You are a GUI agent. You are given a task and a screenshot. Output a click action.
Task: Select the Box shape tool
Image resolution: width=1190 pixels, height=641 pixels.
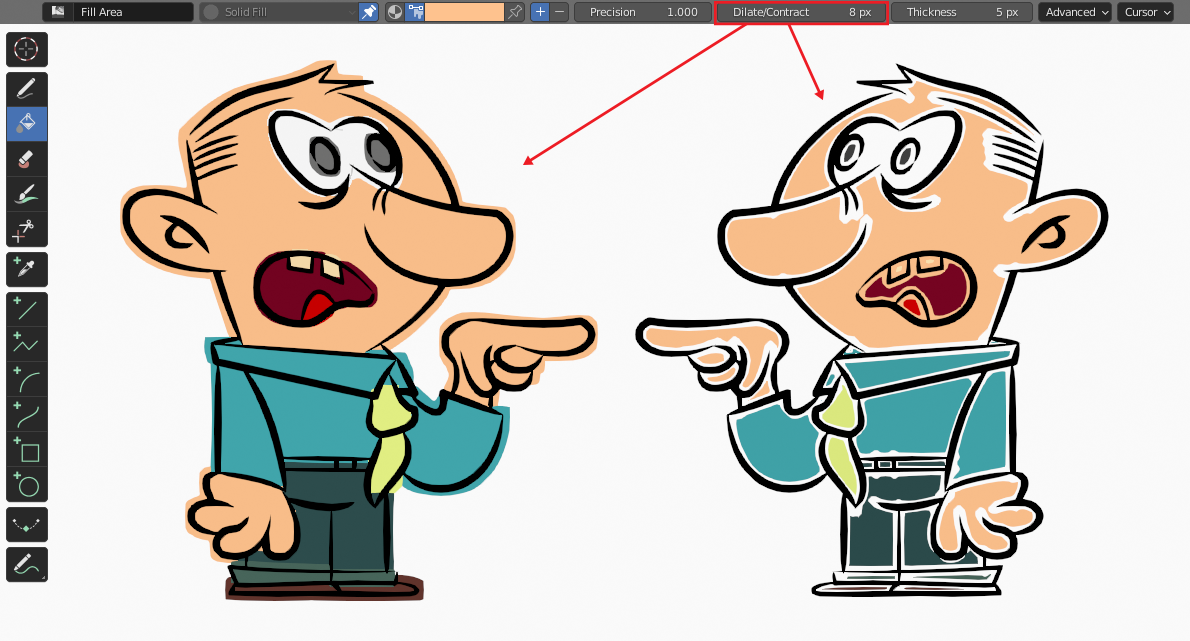(x=27, y=450)
